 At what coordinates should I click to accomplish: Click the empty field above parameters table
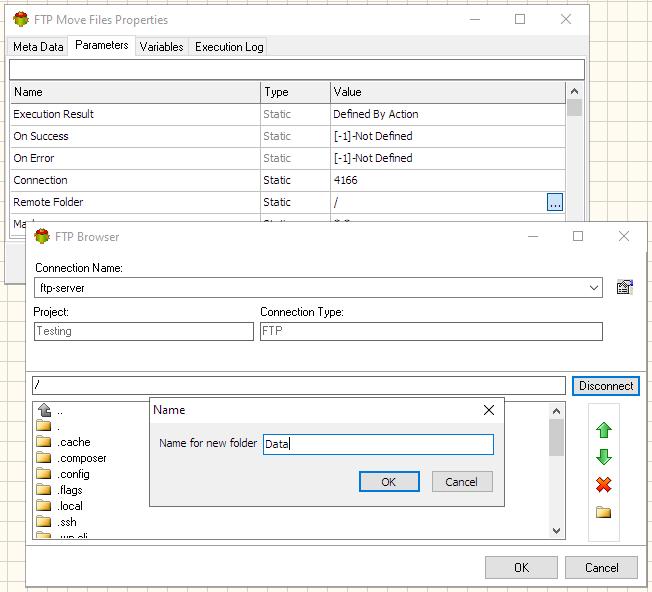pos(296,69)
